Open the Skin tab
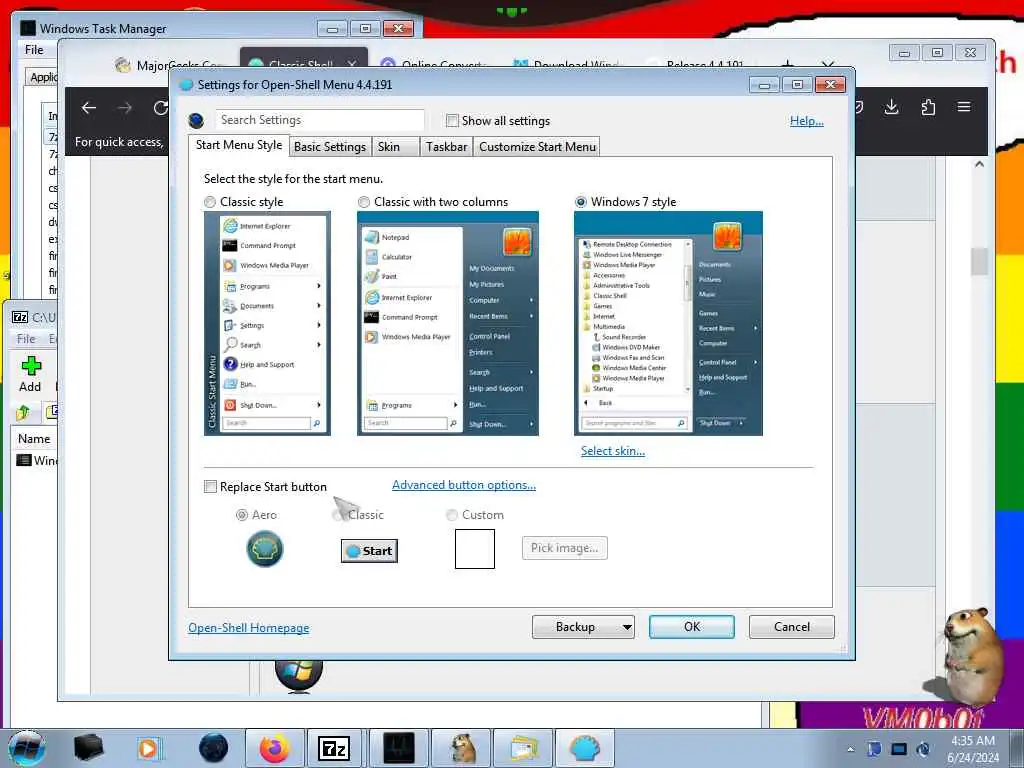 pyautogui.click(x=395, y=147)
